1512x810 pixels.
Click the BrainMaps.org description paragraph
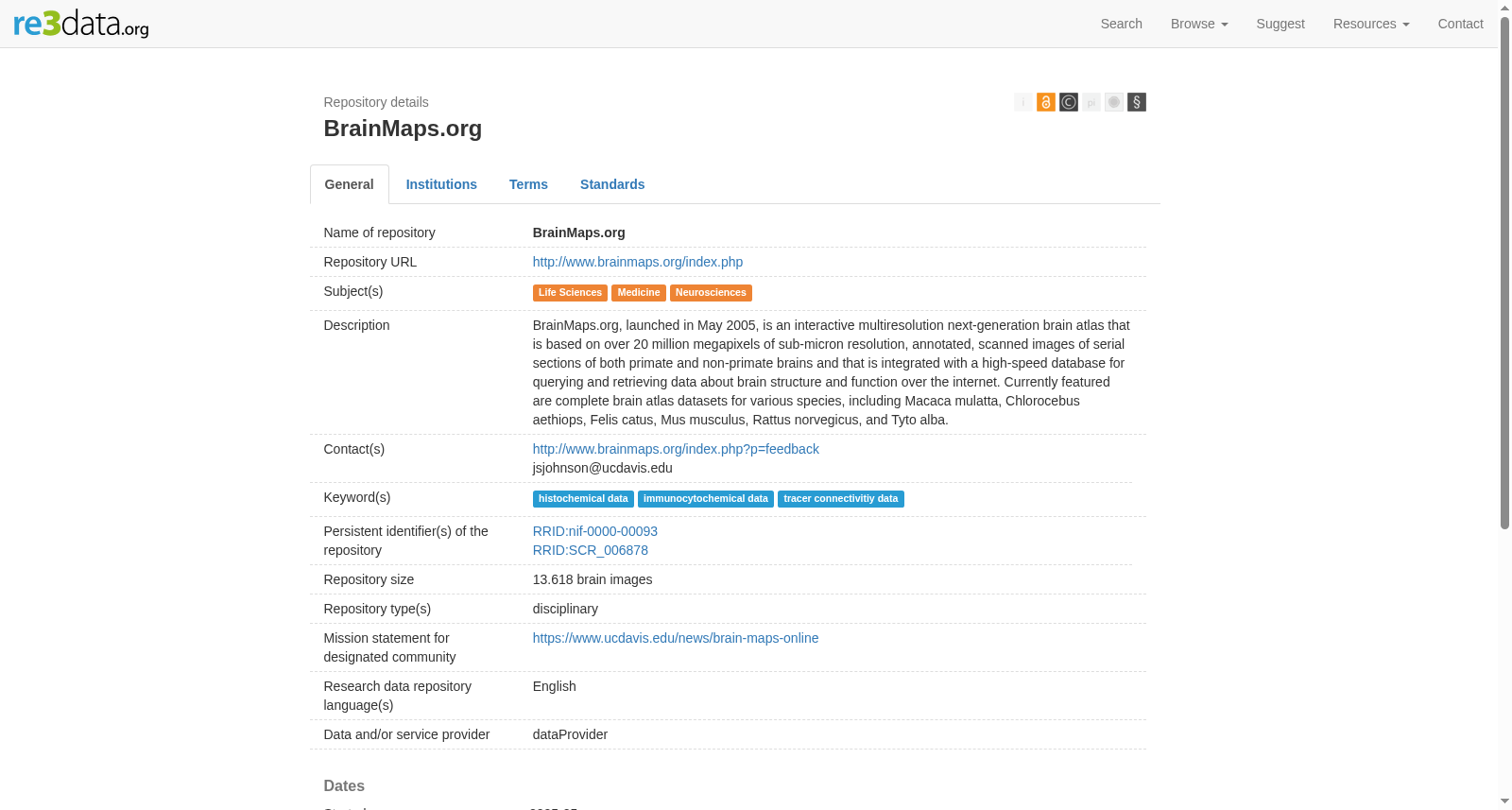tap(832, 372)
